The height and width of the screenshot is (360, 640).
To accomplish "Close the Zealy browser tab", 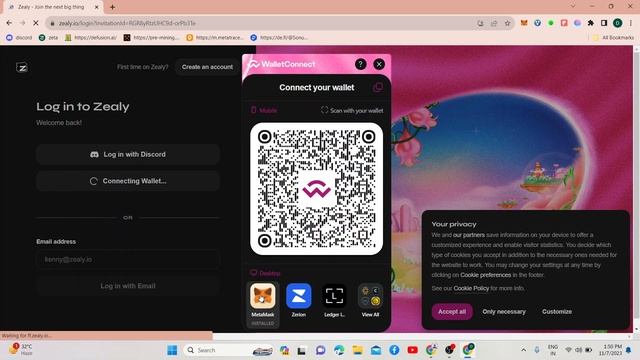I will point(97,7).
